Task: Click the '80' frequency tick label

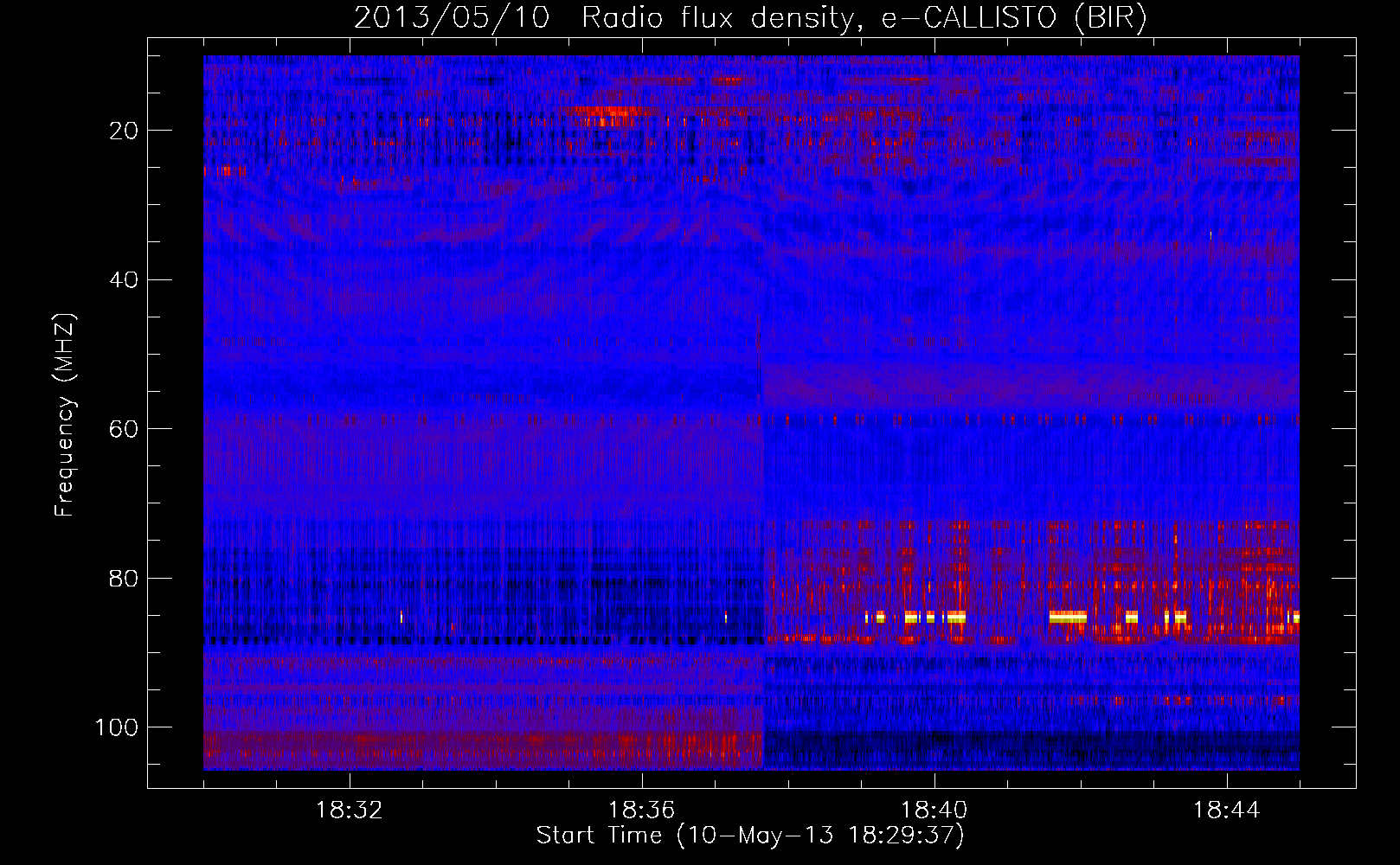Action: pyautogui.click(x=125, y=578)
